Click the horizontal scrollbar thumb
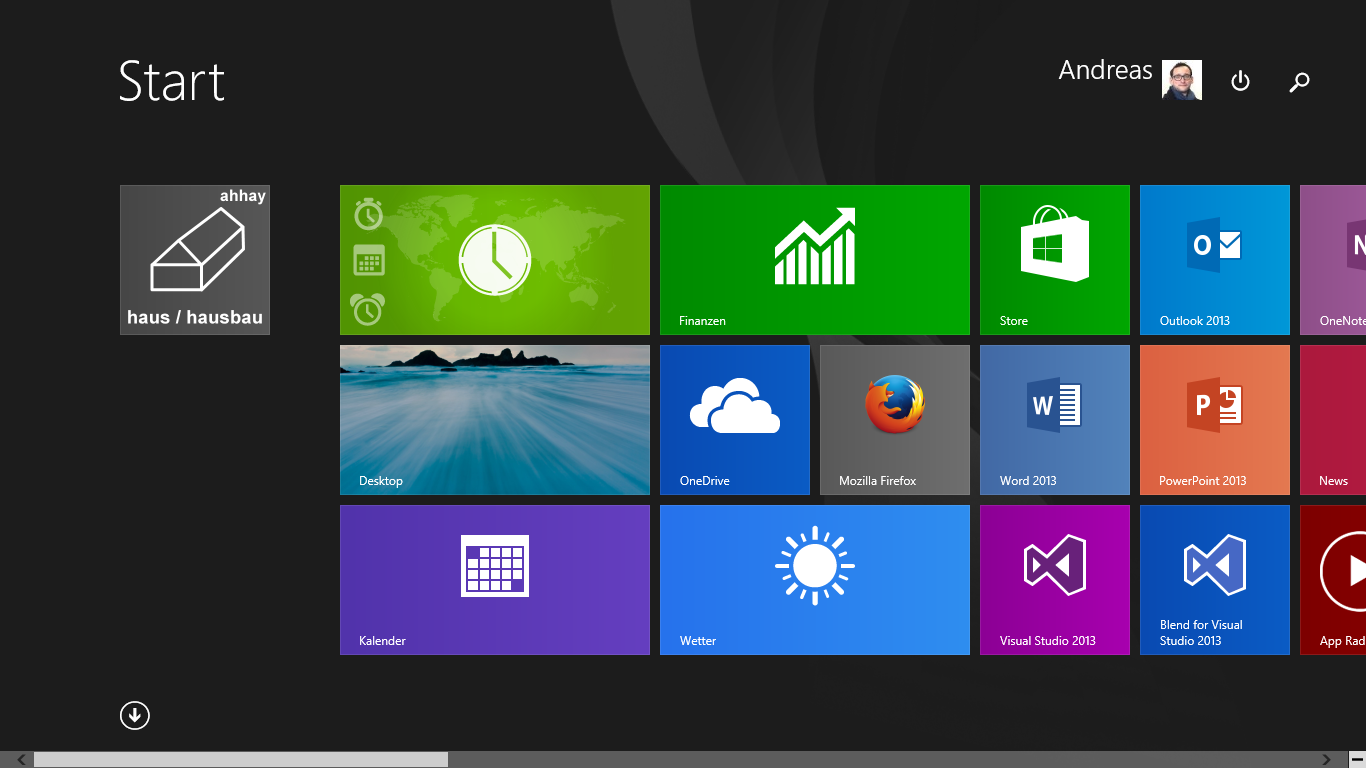Viewport: 1366px width, 768px height. (x=241, y=760)
